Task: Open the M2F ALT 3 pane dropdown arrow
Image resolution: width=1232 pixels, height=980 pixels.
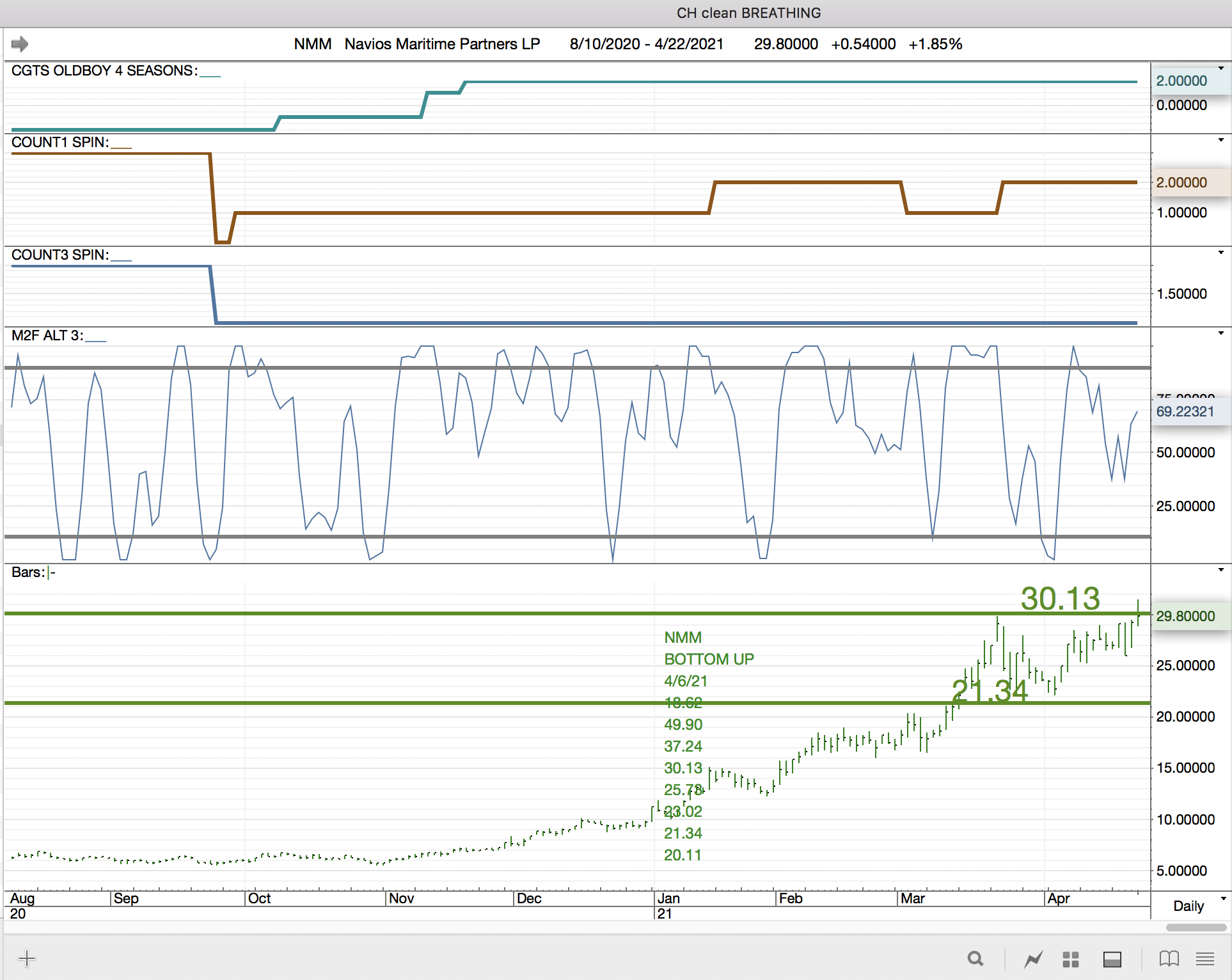Action: [1220, 333]
